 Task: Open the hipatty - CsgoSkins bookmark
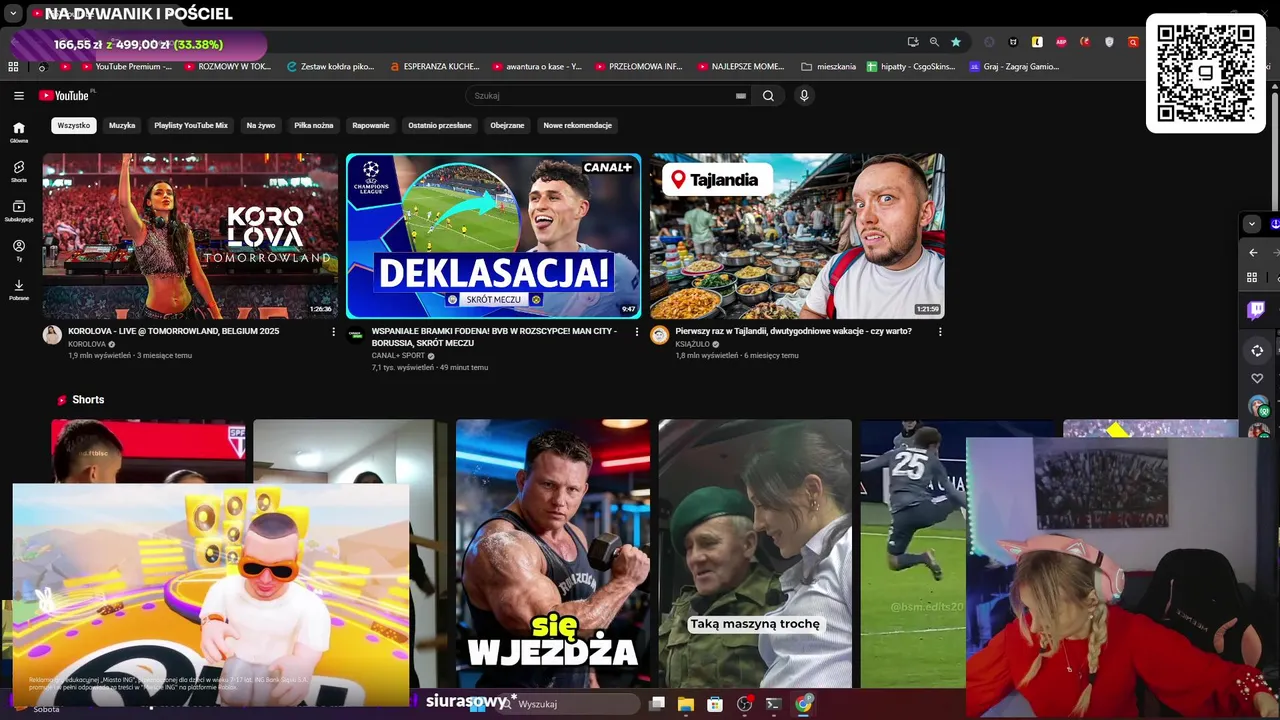coord(912,67)
